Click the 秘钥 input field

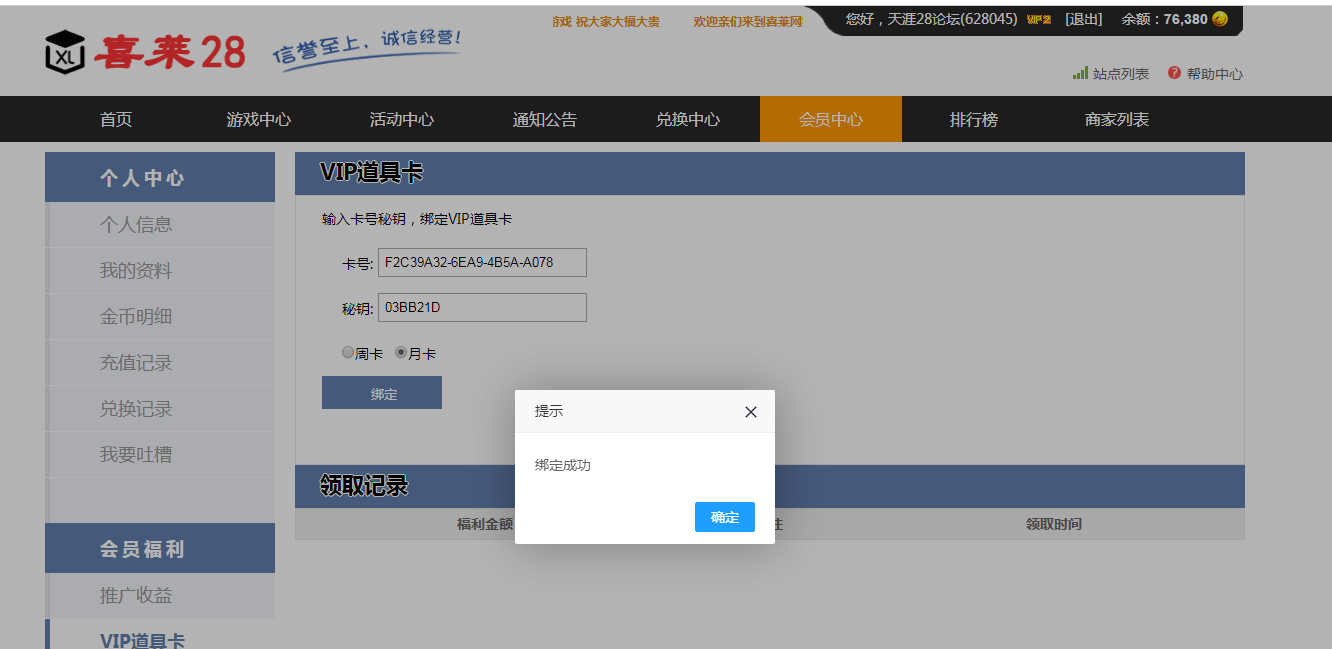tap(482, 308)
